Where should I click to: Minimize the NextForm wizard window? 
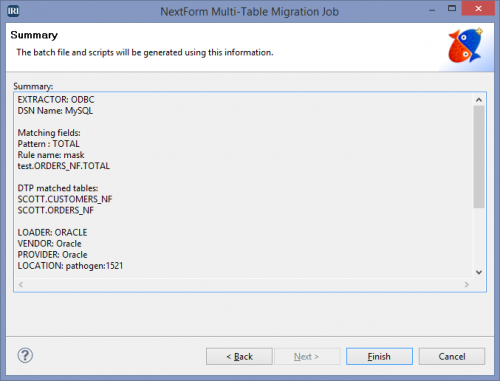click(432, 10)
